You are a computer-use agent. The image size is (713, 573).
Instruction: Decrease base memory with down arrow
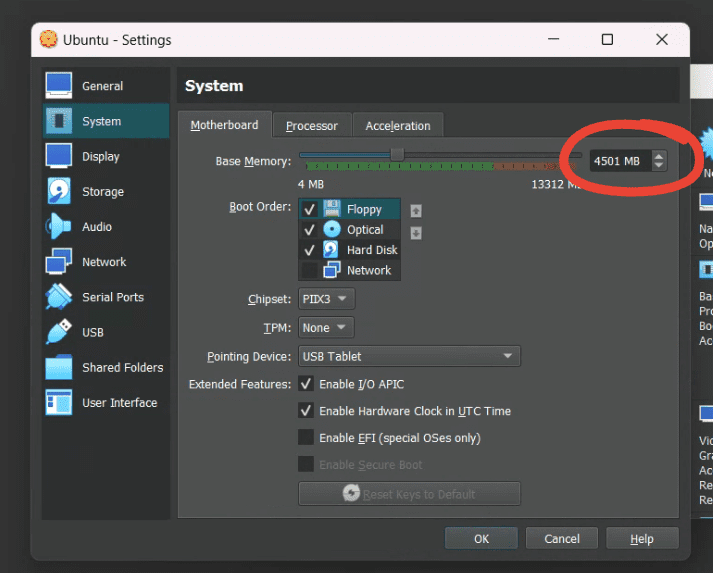tap(658, 165)
